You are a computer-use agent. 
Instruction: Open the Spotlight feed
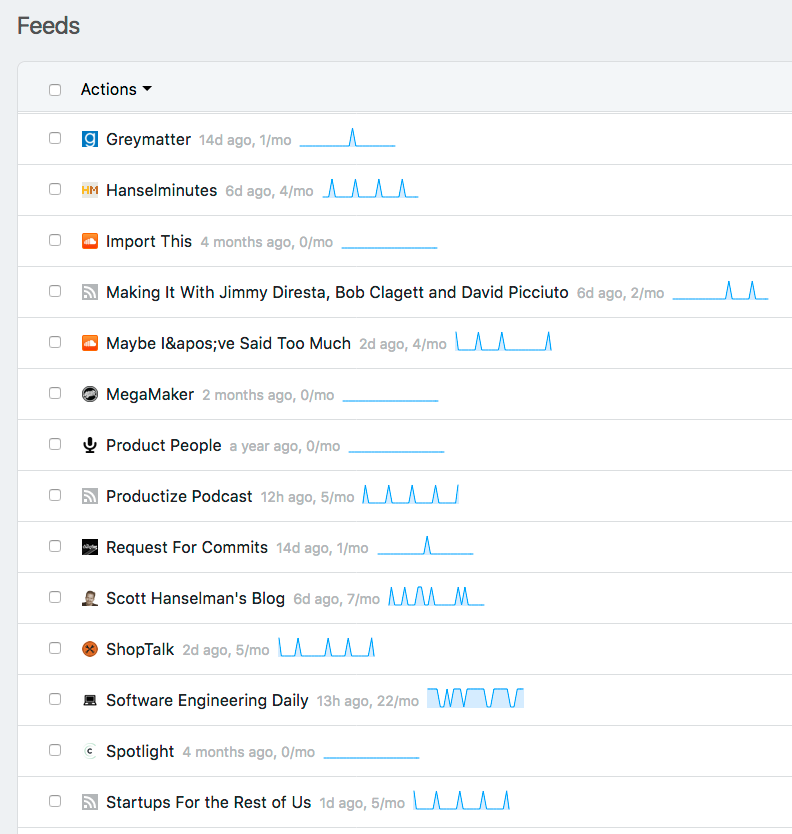tap(140, 752)
